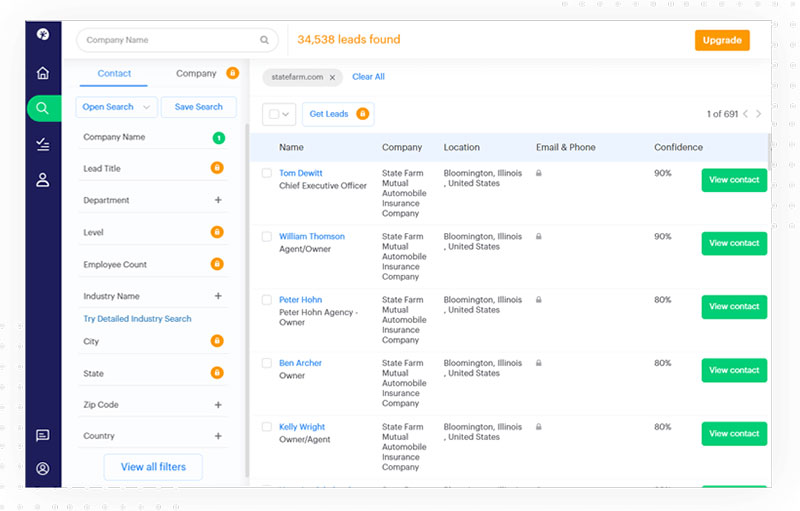Open the chat message icon in sidebar

tap(43, 435)
